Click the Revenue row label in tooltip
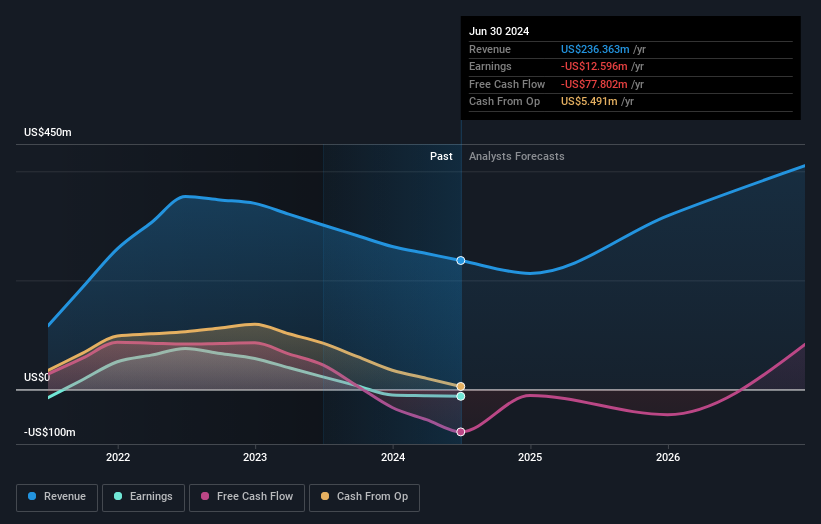 (x=490, y=49)
